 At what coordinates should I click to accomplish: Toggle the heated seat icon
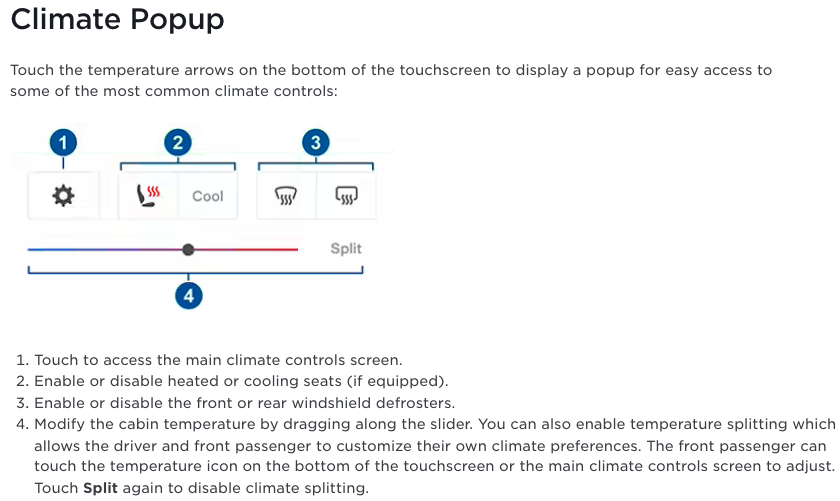[148, 196]
